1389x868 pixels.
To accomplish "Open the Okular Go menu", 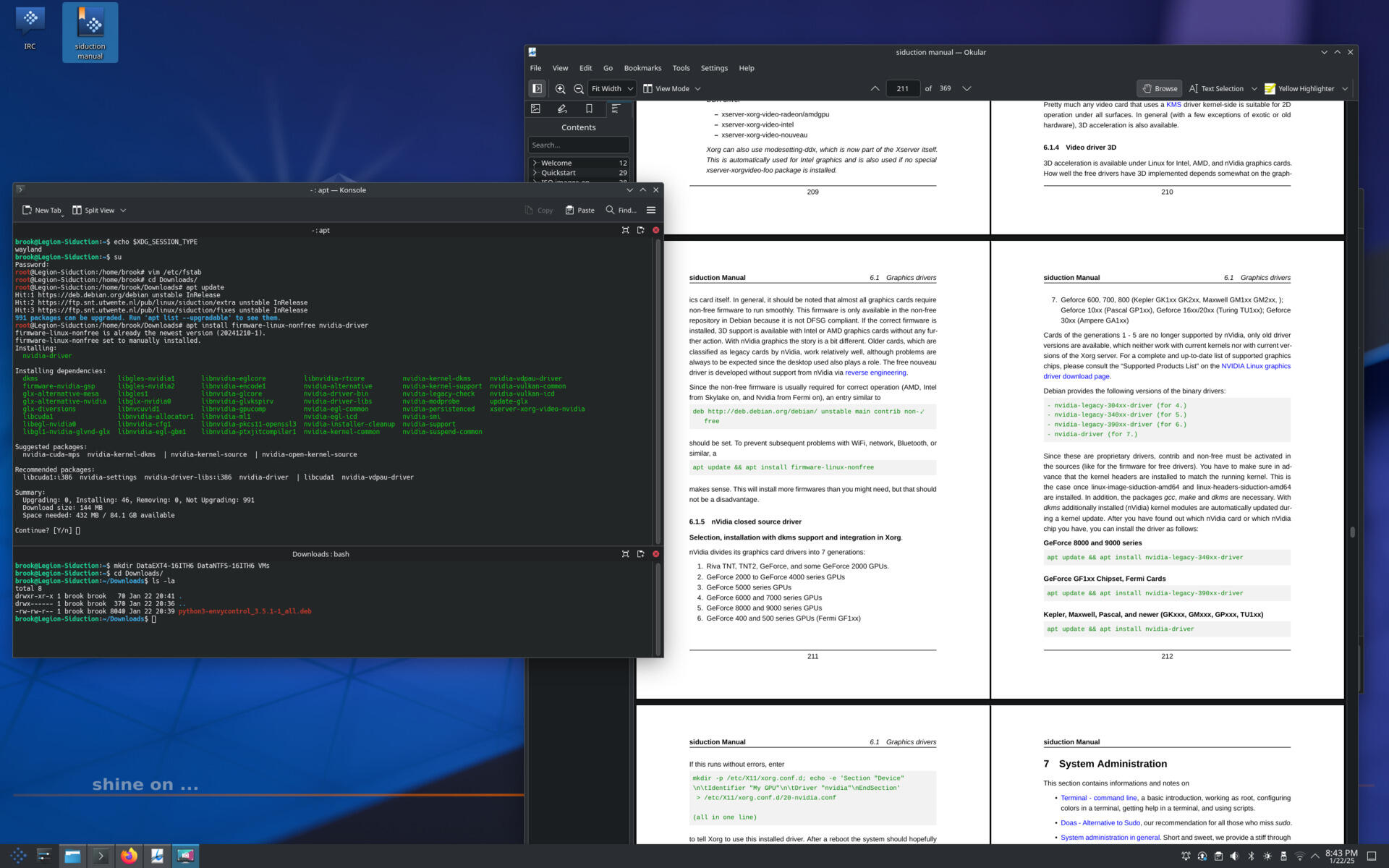I will [x=608, y=68].
